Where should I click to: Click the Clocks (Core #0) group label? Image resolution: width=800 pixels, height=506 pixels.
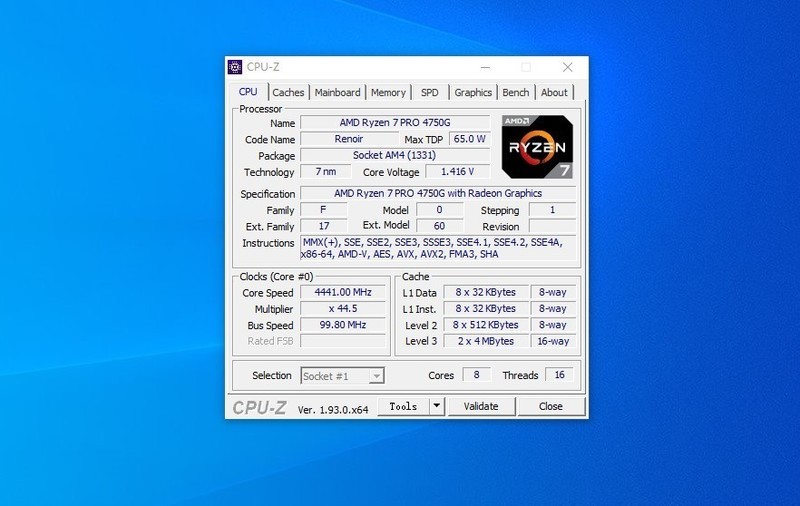point(276,276)
